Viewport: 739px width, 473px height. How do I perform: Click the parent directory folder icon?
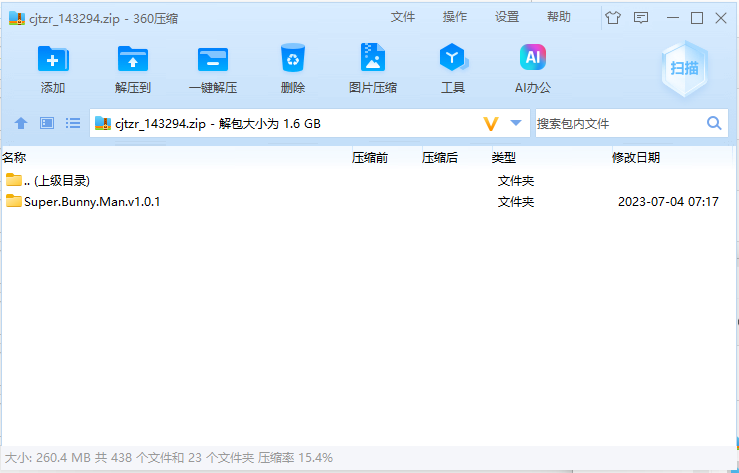14,179
